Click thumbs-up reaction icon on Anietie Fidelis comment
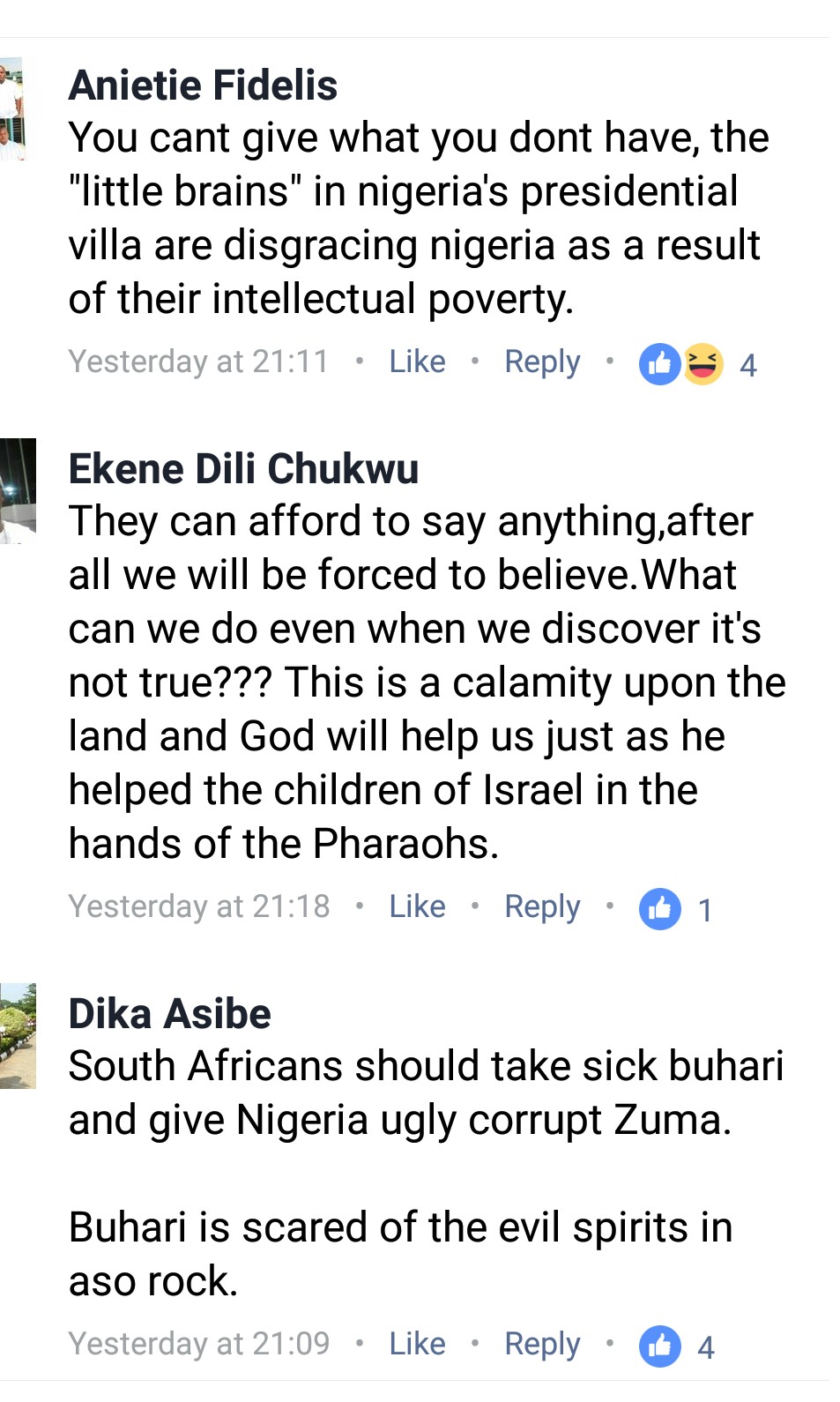Screen dimensions: 840x1402 pyautogui.click(x=659, y=363)
